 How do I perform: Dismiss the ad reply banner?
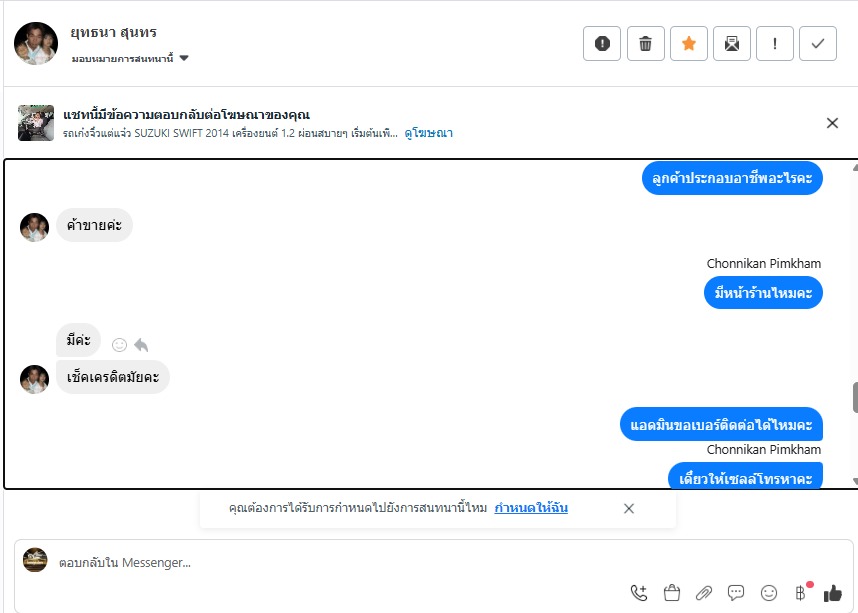(x=832, y=123)
